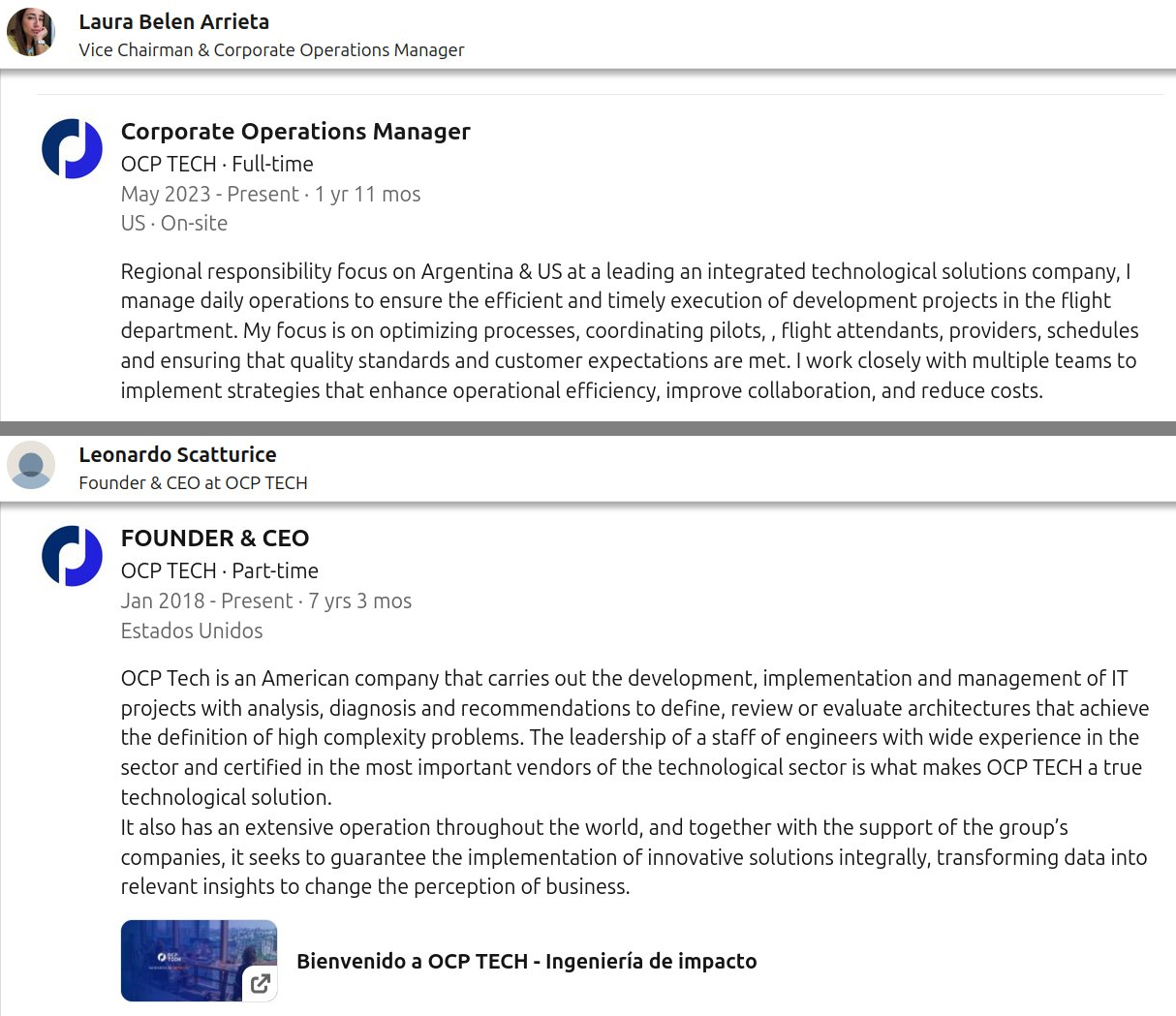This screenshot has height=1016, width=1176.
Task: Click the Vice Chairman & Corporate Operations Manager headline
Action: point(271,49)
